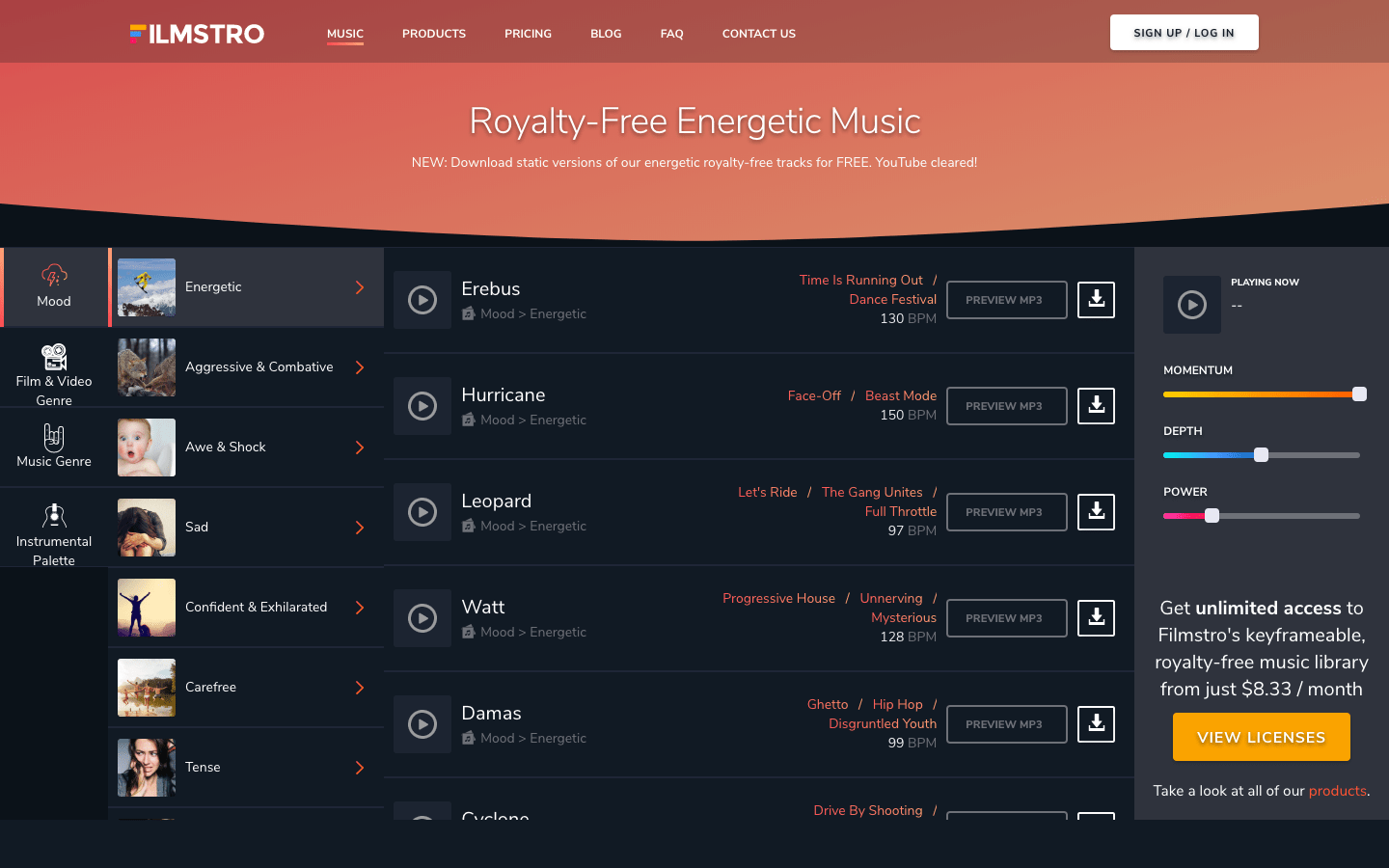This screenshot has height=868, width=1389.
Task: Click the folder icon under Erebus
Action: [x=469, y=313]
